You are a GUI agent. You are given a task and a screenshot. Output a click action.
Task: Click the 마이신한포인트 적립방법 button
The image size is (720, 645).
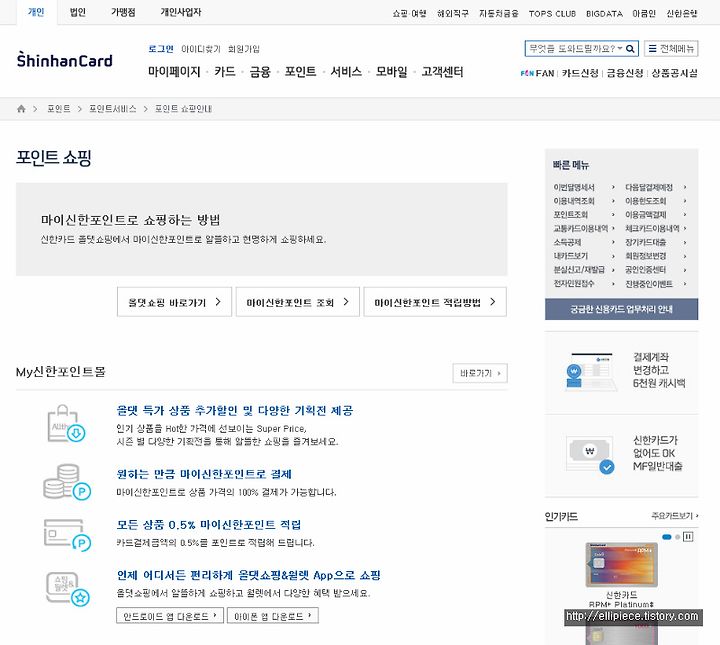point(435,302)
